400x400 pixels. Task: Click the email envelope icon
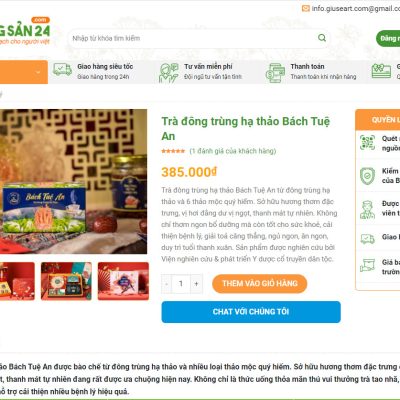click(x=305, y=8)
